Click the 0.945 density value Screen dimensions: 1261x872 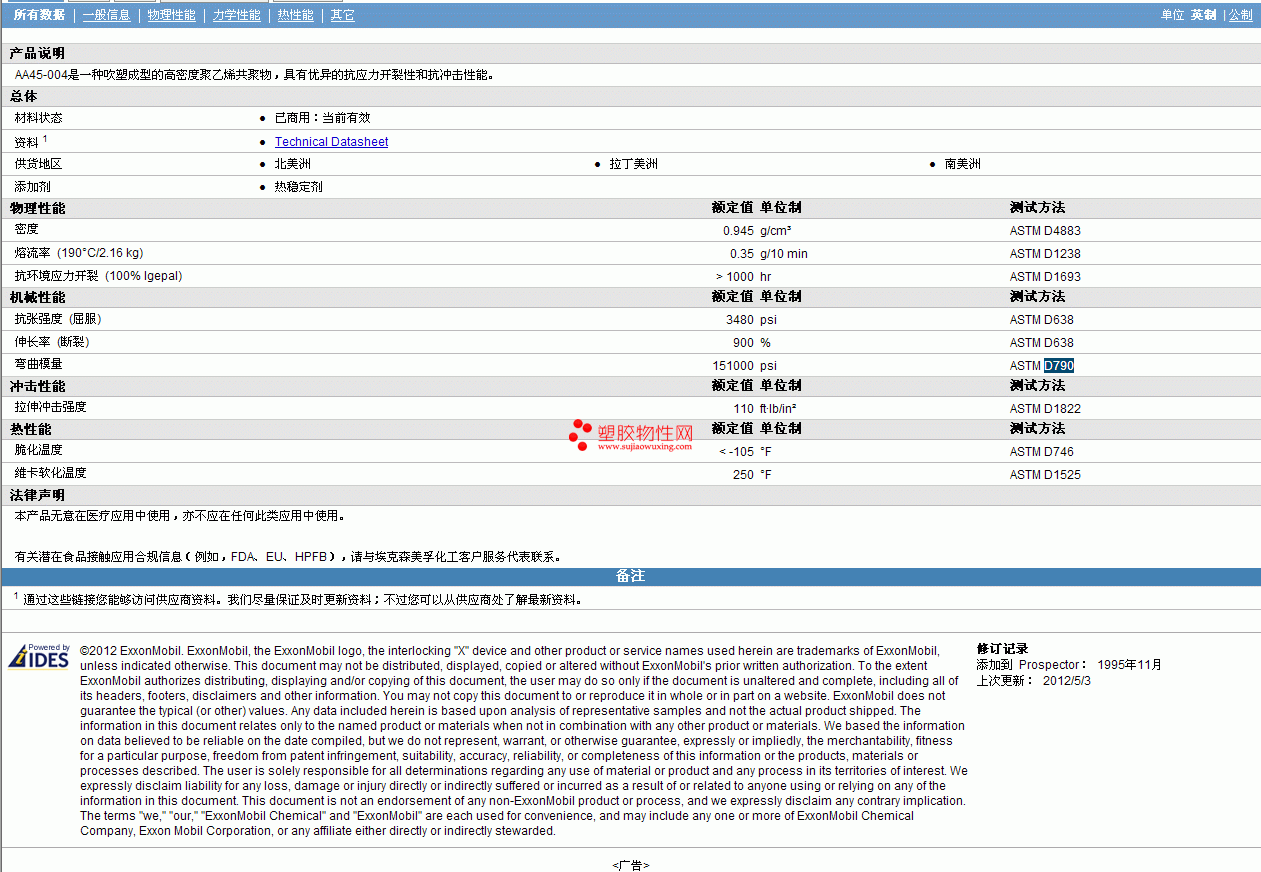(x=738, y=231)
